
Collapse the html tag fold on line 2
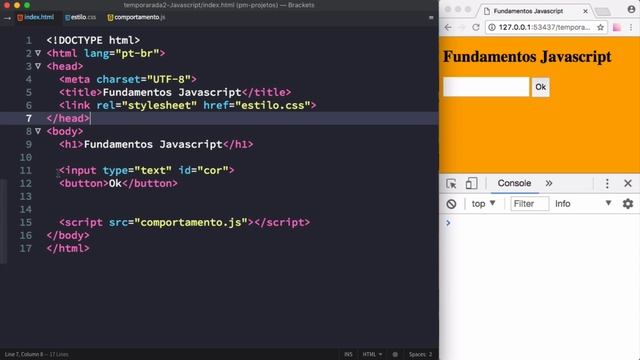38,53
